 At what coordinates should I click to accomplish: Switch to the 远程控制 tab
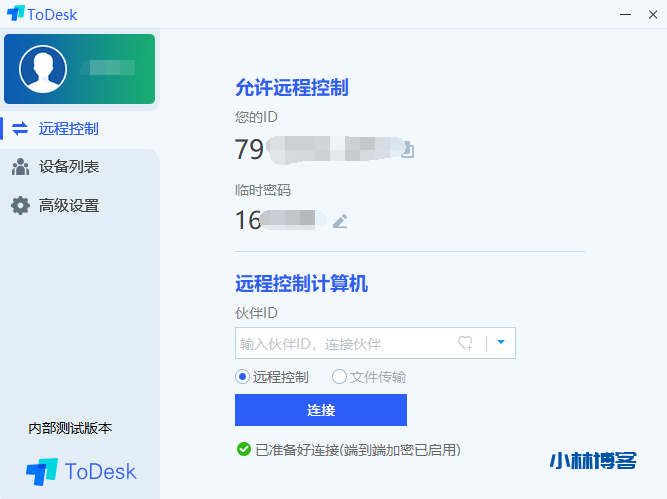[68, 128]
